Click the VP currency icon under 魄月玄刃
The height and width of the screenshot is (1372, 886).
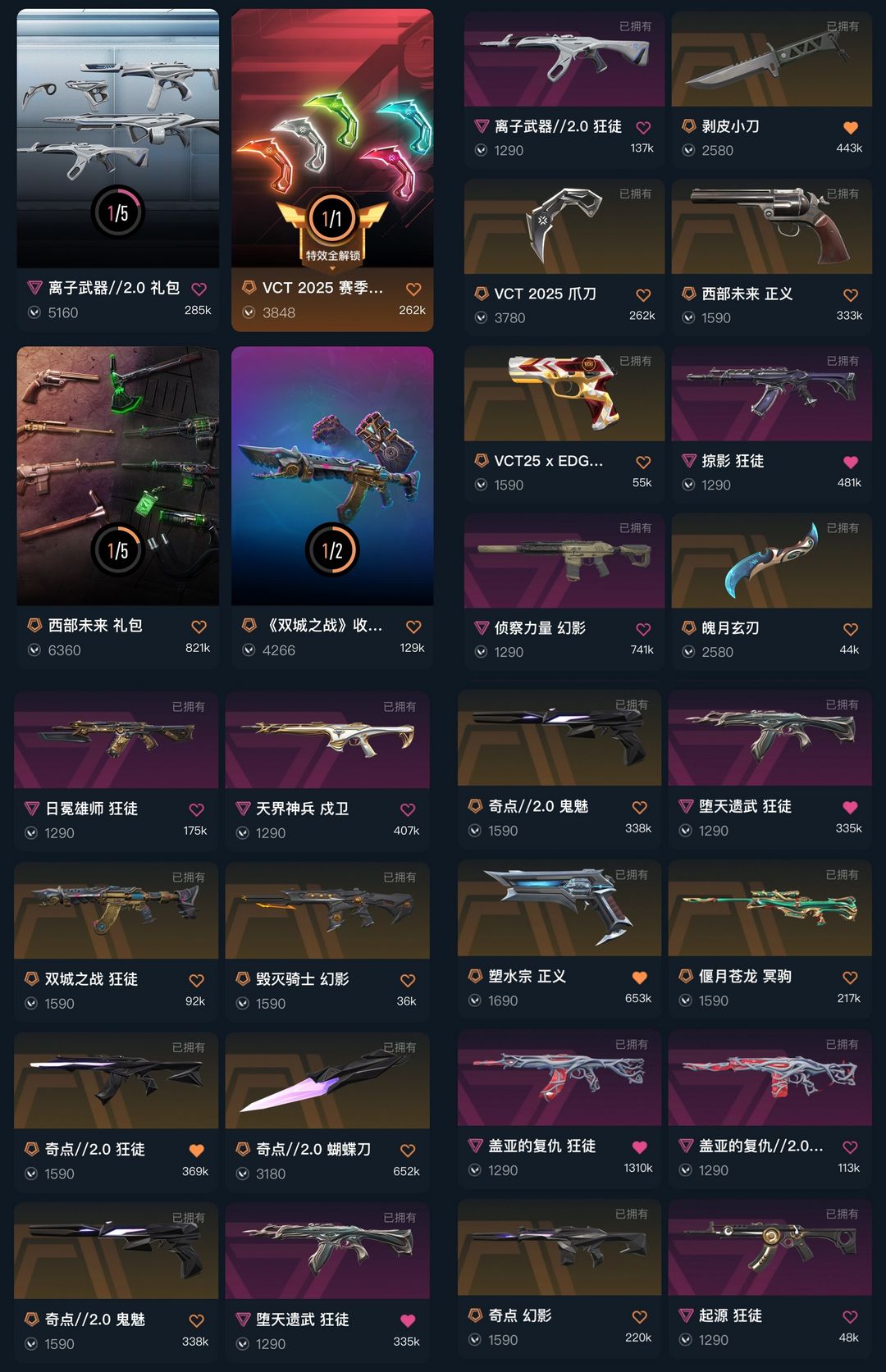point(688,652)
